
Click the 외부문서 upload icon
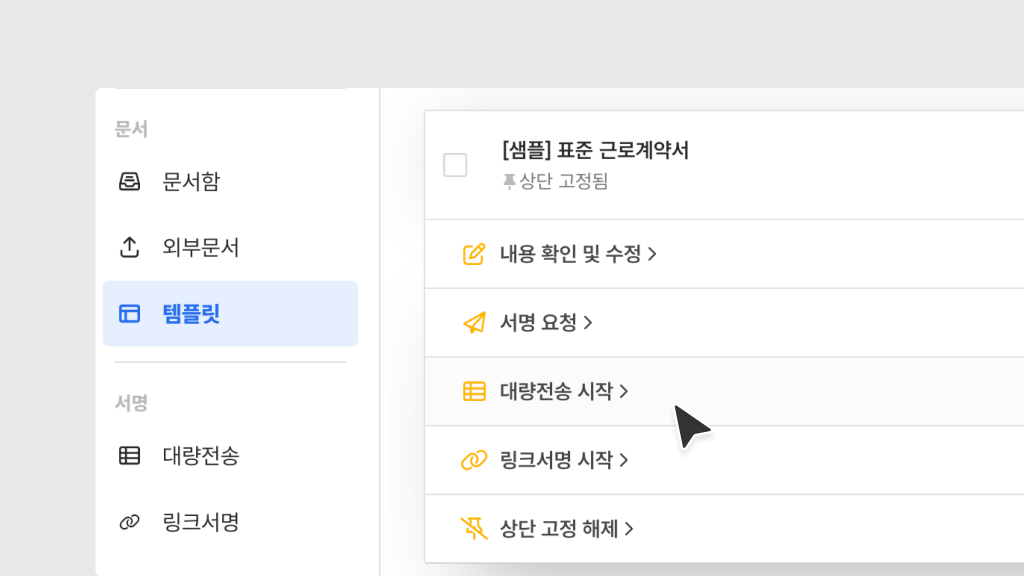pyautogui.click(x=130, y=248)
